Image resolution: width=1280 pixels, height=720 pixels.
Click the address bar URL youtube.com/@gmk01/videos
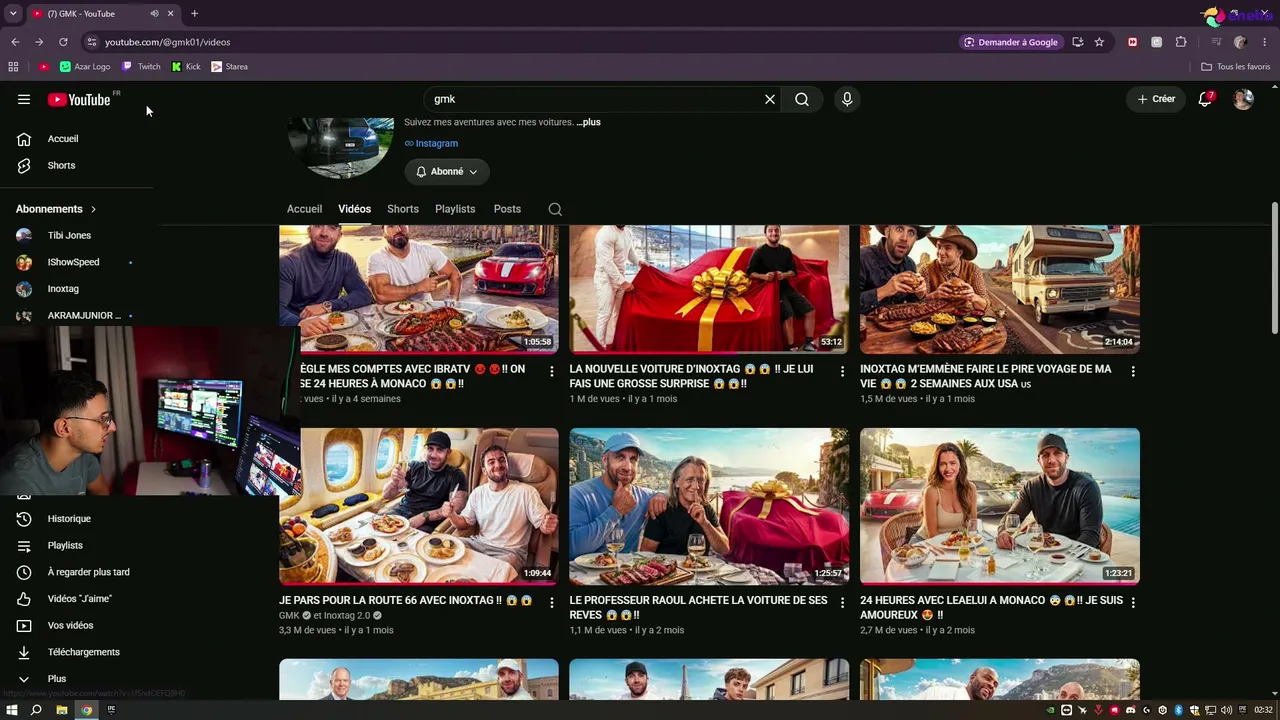click(x=168, y=42)
